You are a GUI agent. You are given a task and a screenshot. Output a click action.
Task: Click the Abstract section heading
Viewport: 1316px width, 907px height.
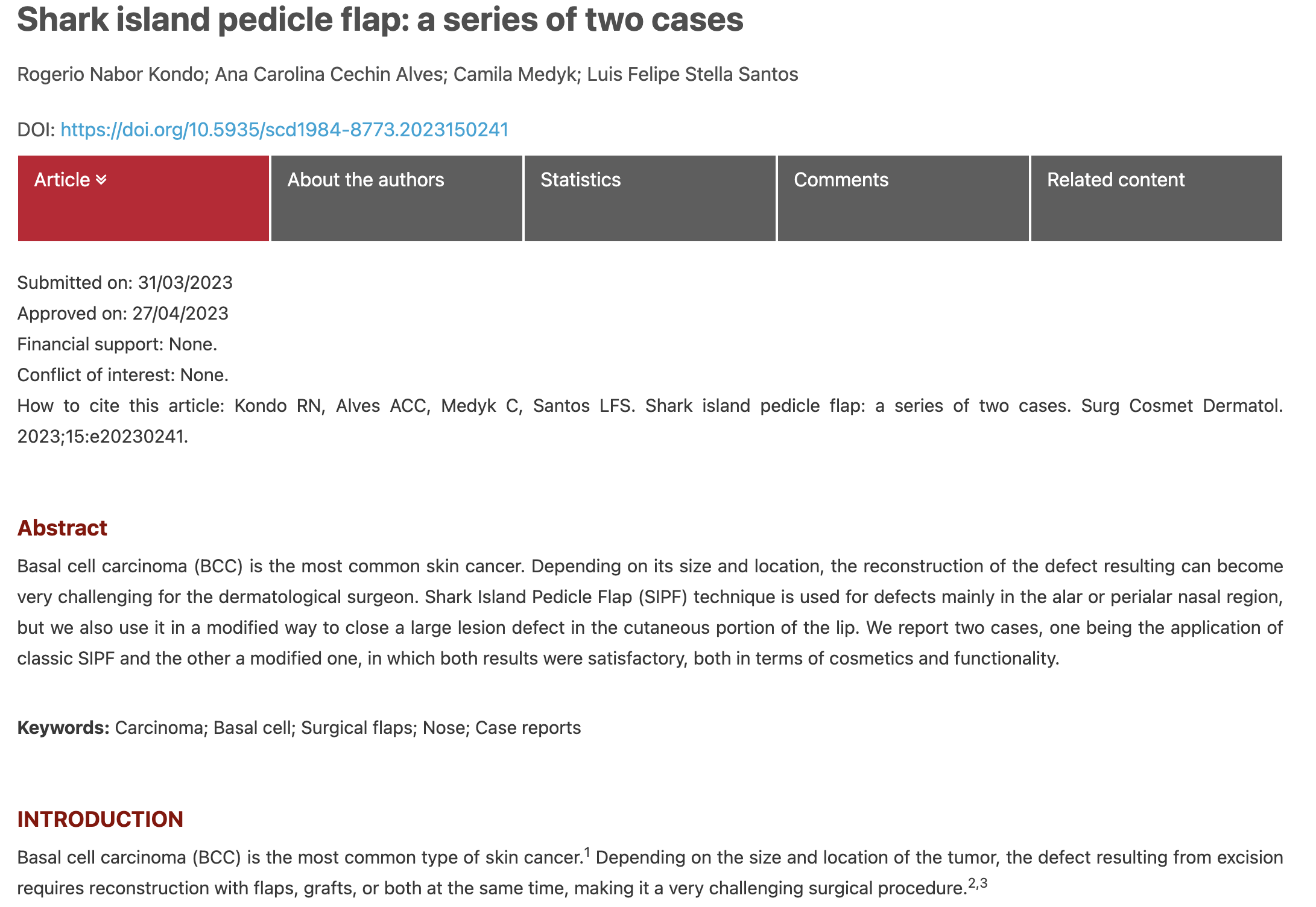pos(62,528)
